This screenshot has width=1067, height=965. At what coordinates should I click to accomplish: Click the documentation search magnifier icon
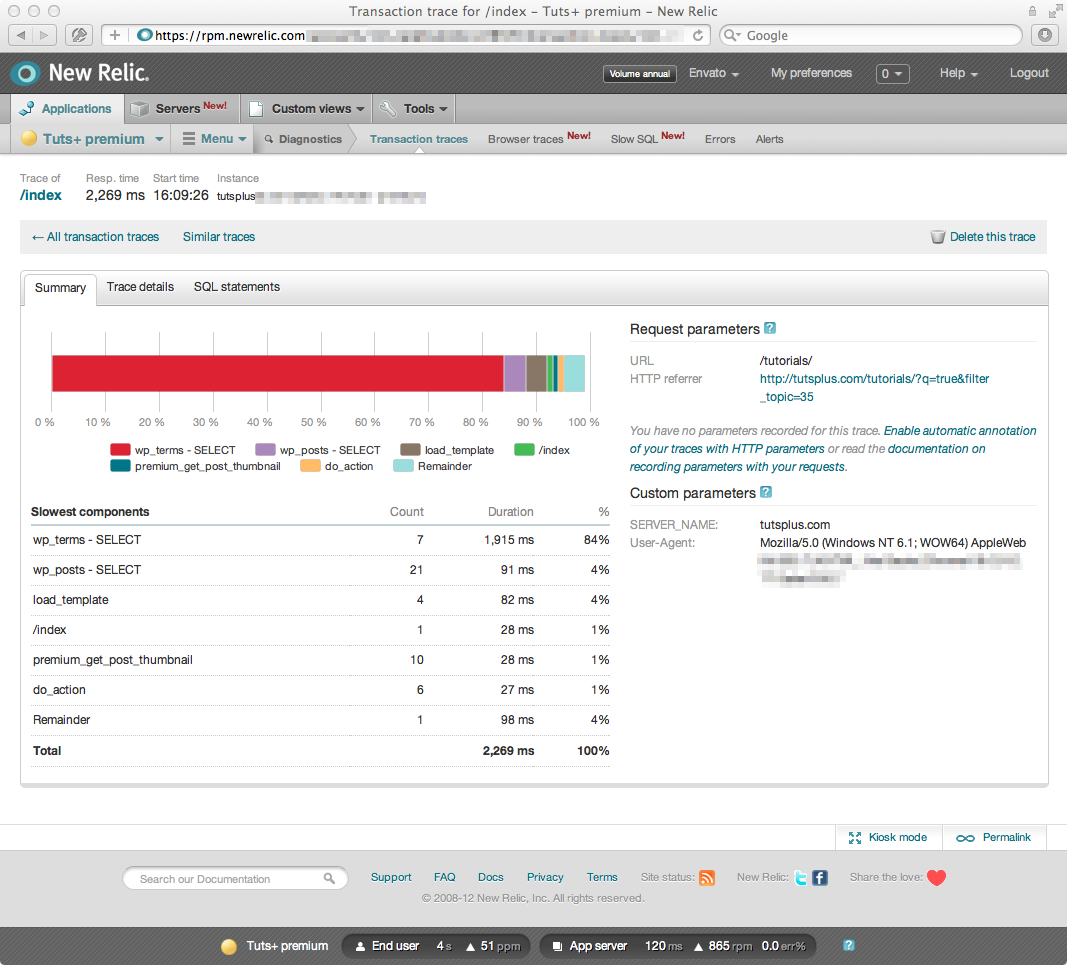coord(329,878)
